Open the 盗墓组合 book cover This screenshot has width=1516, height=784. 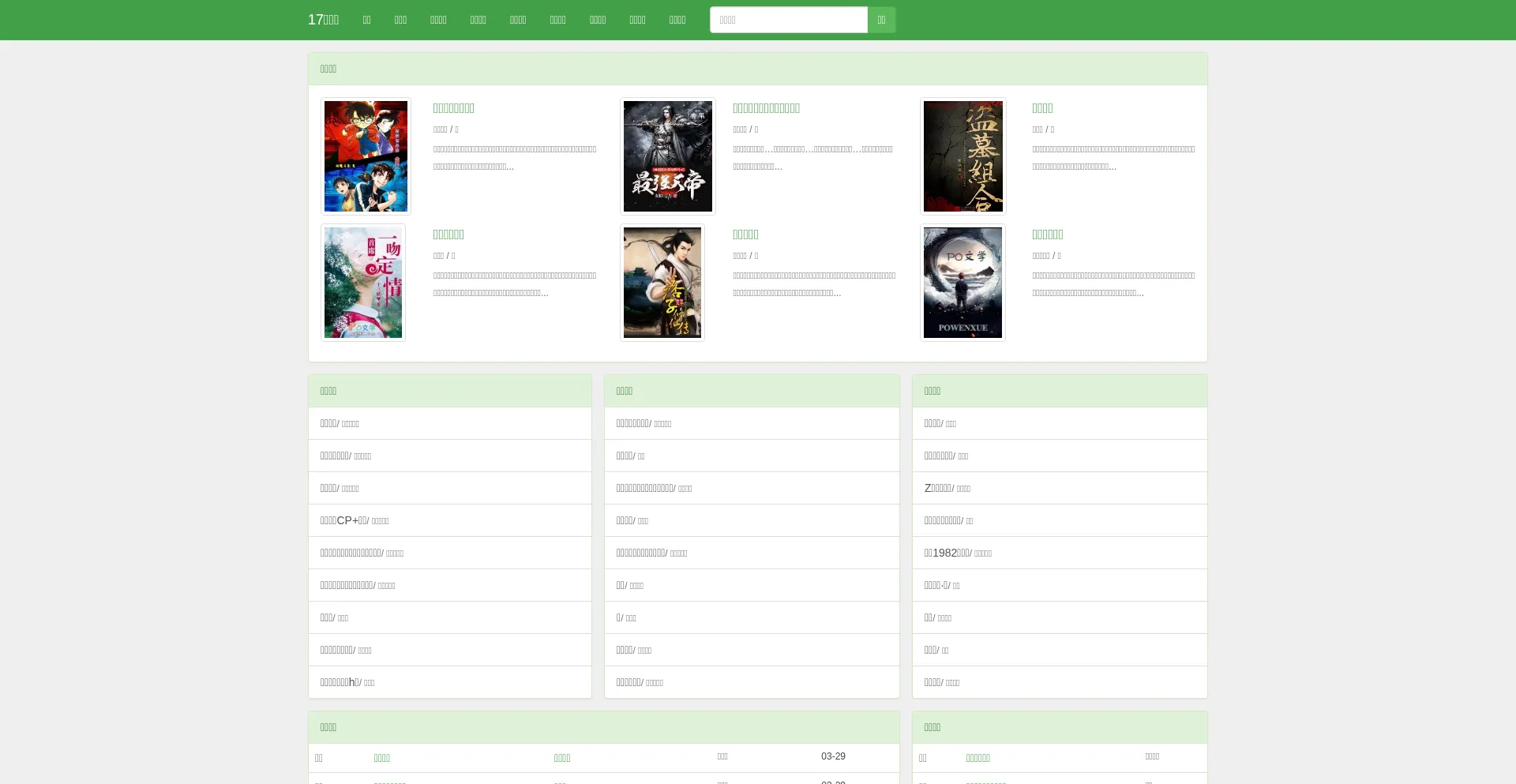(x=963, y=156)
